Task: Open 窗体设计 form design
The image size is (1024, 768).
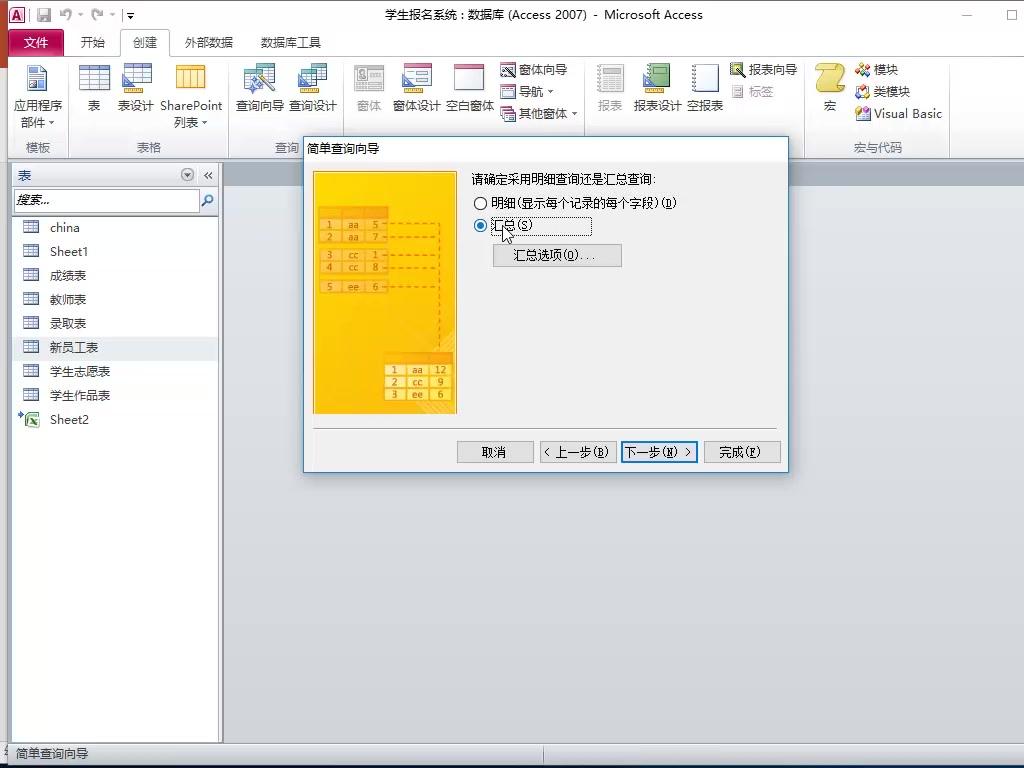Action: click(x=417, y=88)
